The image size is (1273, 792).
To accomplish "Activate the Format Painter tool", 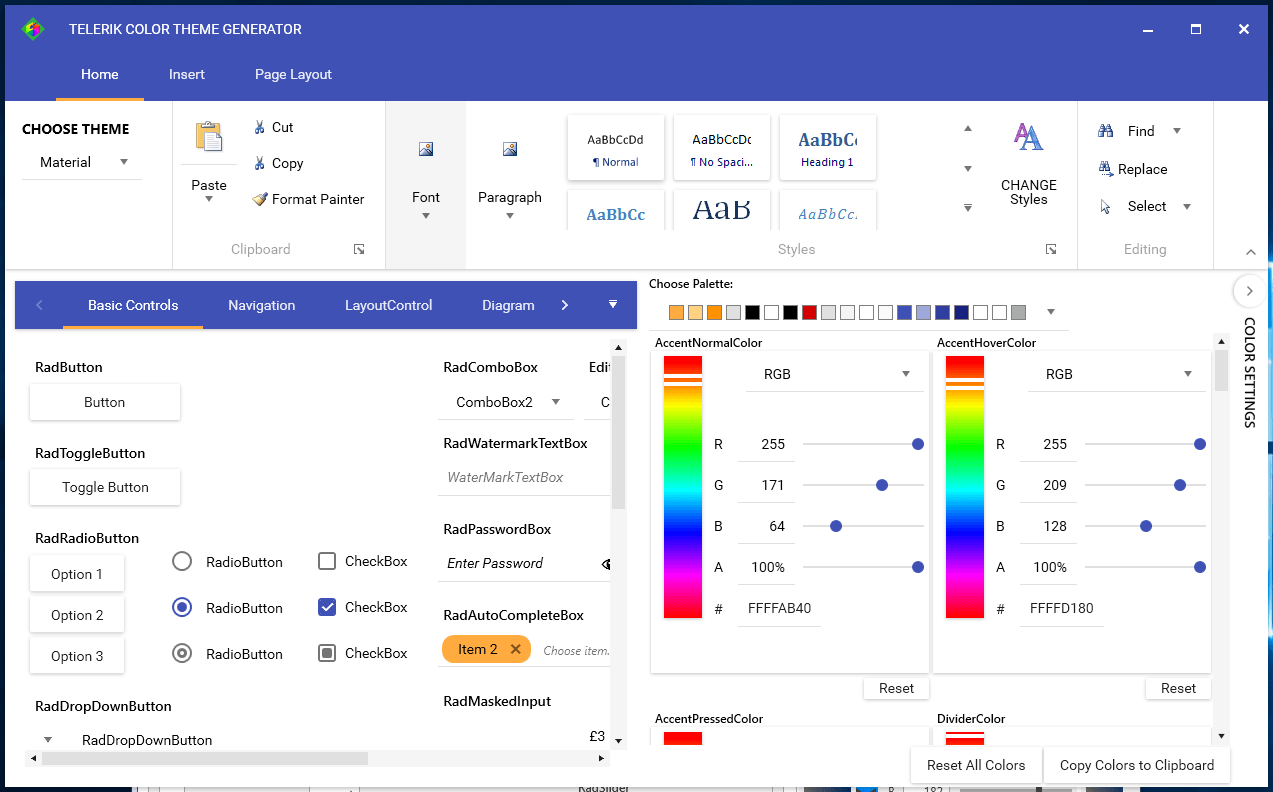I will point(308,199).
